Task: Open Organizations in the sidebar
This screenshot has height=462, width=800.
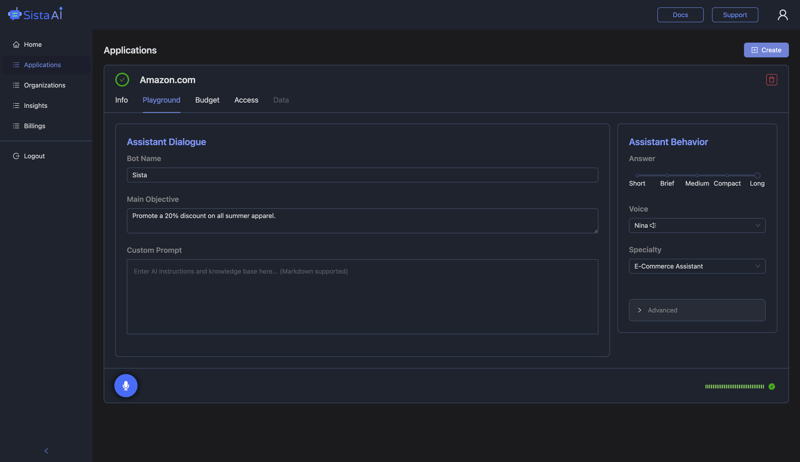Action: (x=46, y=85)
